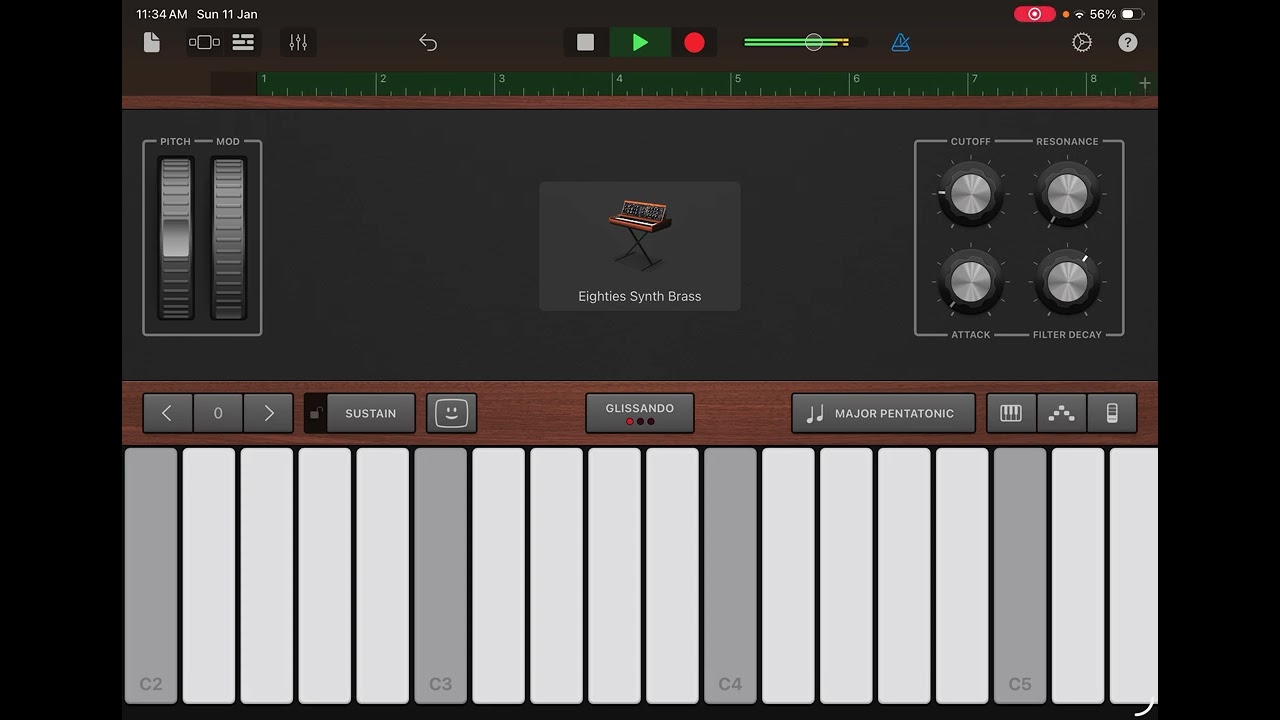Image resolution: width=1280 pixels, height=720 pixels.
Task: Toggle the metronome
Action: 901,42
